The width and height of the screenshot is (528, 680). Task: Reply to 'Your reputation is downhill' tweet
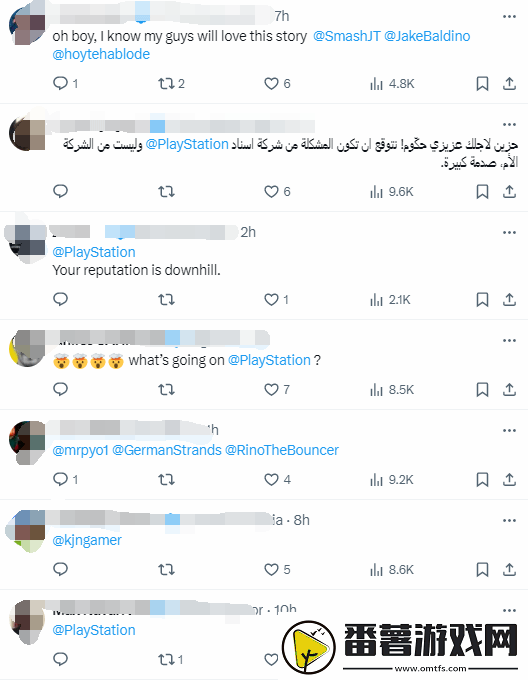[60, 299]
